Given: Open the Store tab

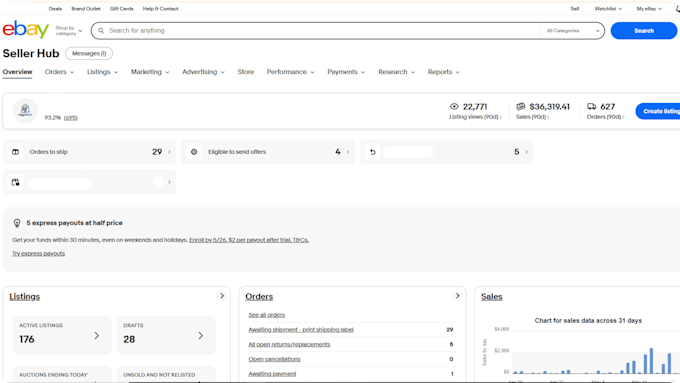Looking at the screenshot, I should 245,72.
